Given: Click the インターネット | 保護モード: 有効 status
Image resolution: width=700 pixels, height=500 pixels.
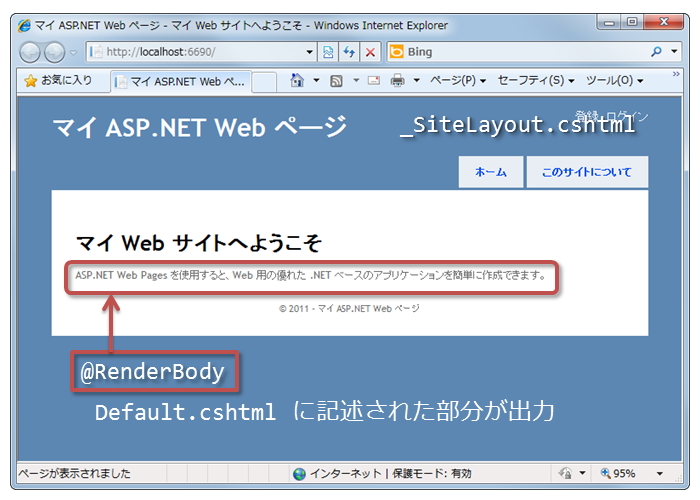Looking at the screenshot, I should point(391,473).
